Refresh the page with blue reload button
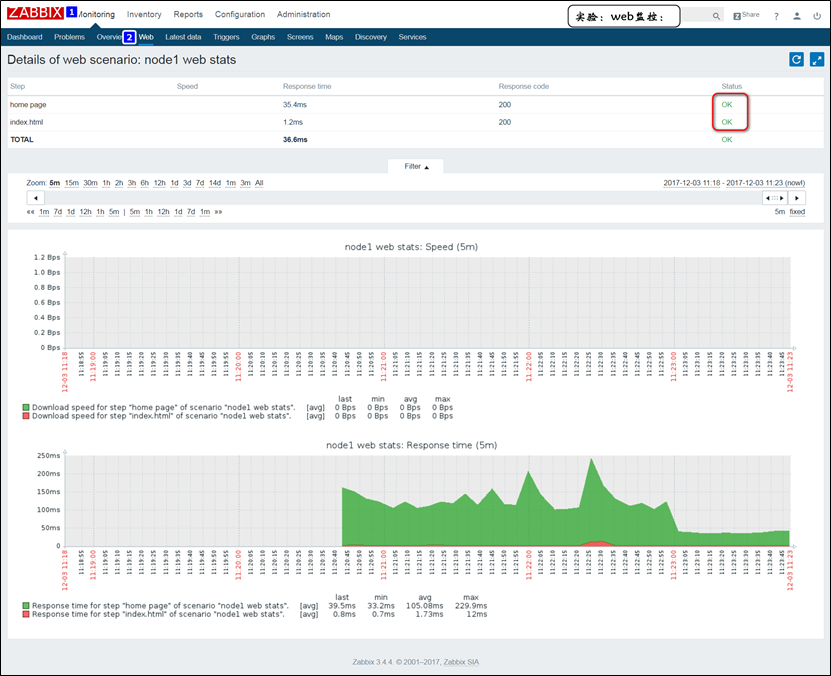 [796, 59]
